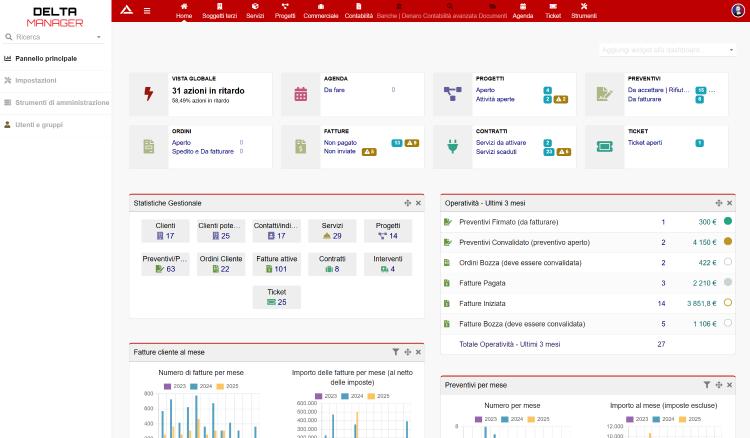Open the 'Non pagato' fatture link
The width and height of the screenshot is (750, 438).
[x=340, y=143]
